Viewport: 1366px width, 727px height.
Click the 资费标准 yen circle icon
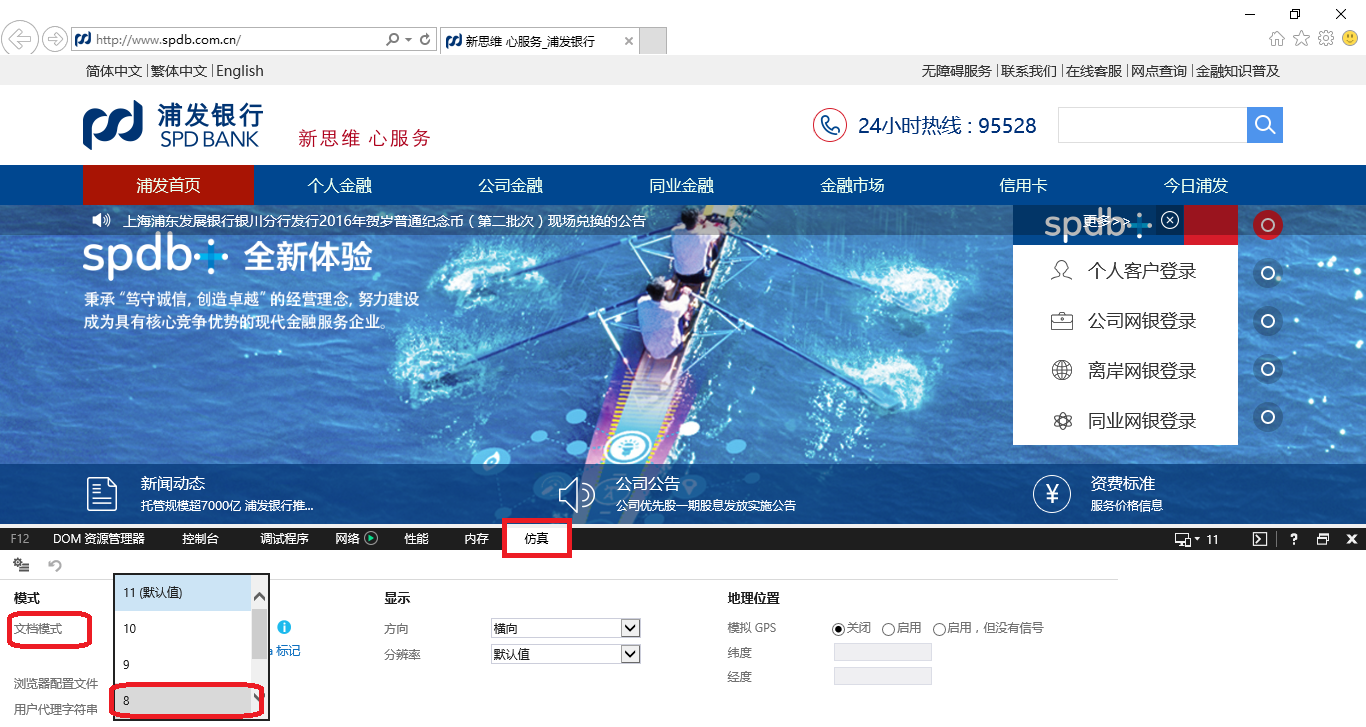coord(1051,494)
